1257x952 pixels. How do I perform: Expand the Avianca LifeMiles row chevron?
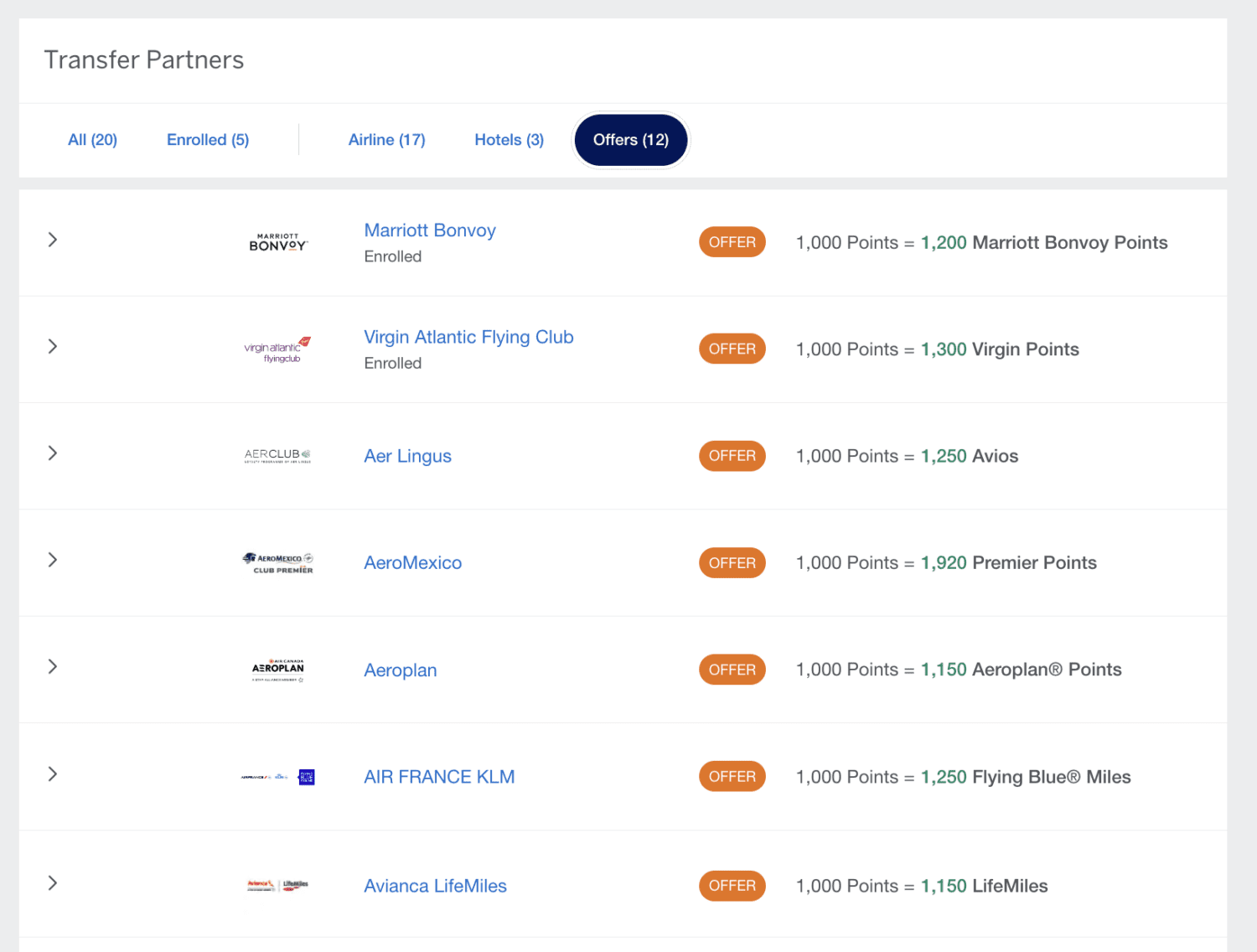tap(53, 882)
